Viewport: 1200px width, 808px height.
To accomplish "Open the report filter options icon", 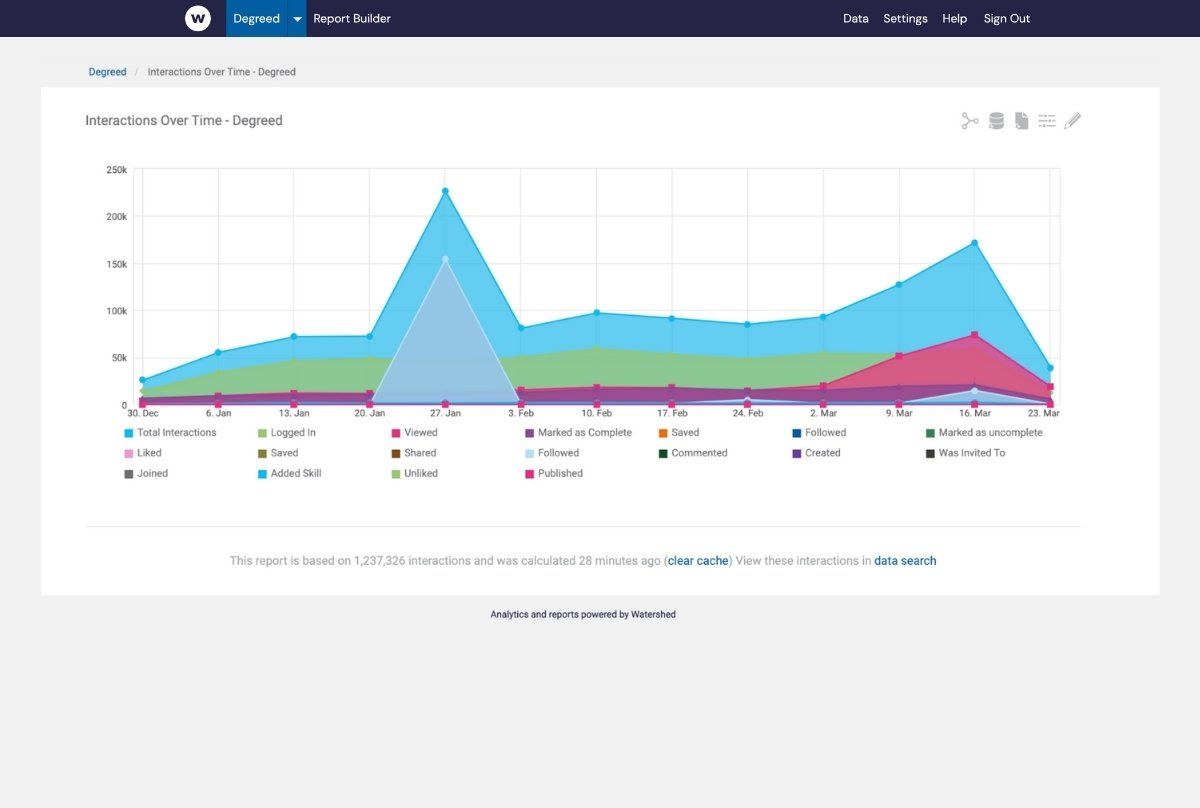I will pyautogui.click(x=1047, y=120).
